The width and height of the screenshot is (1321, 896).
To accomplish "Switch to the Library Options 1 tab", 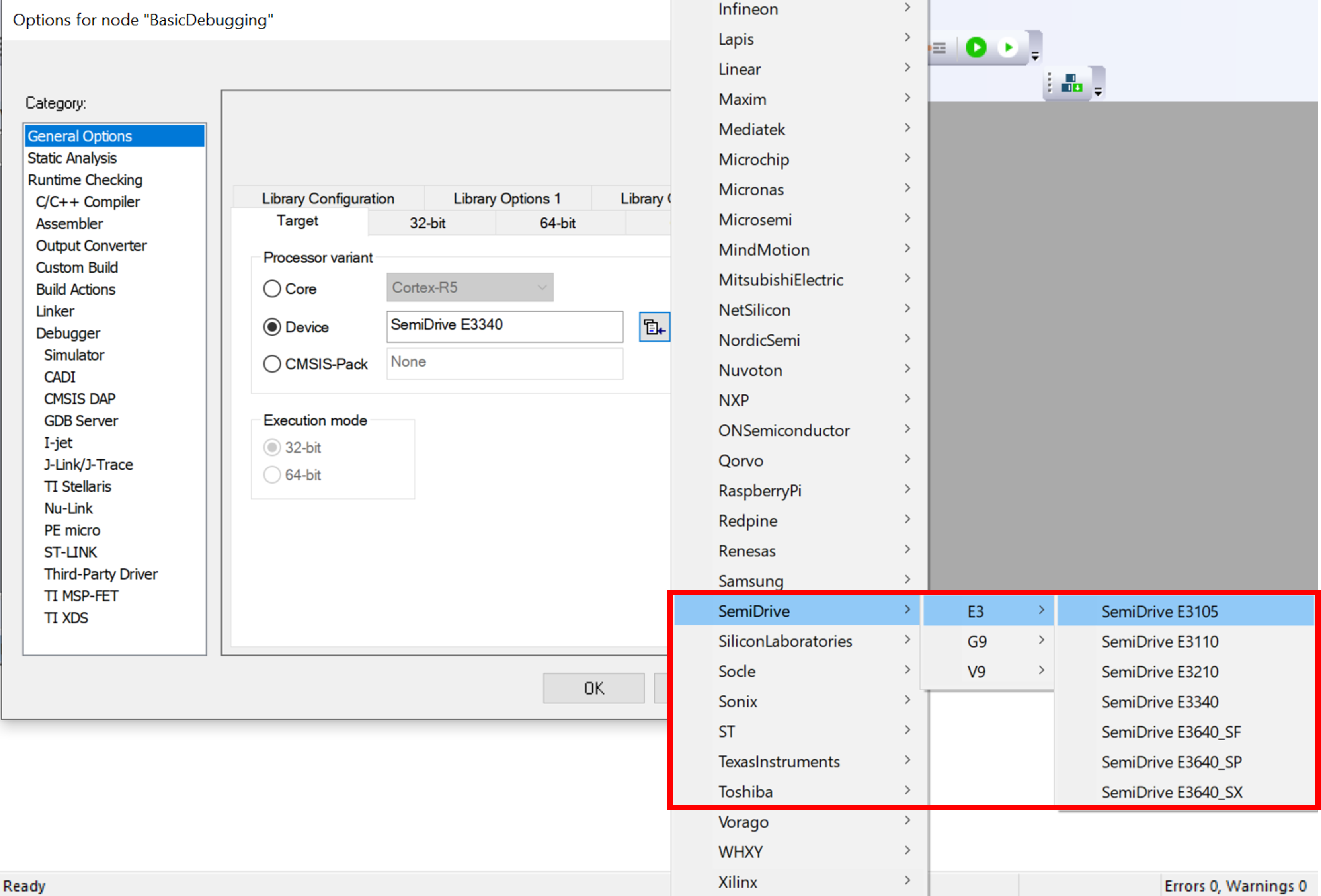I will point(507,198).
